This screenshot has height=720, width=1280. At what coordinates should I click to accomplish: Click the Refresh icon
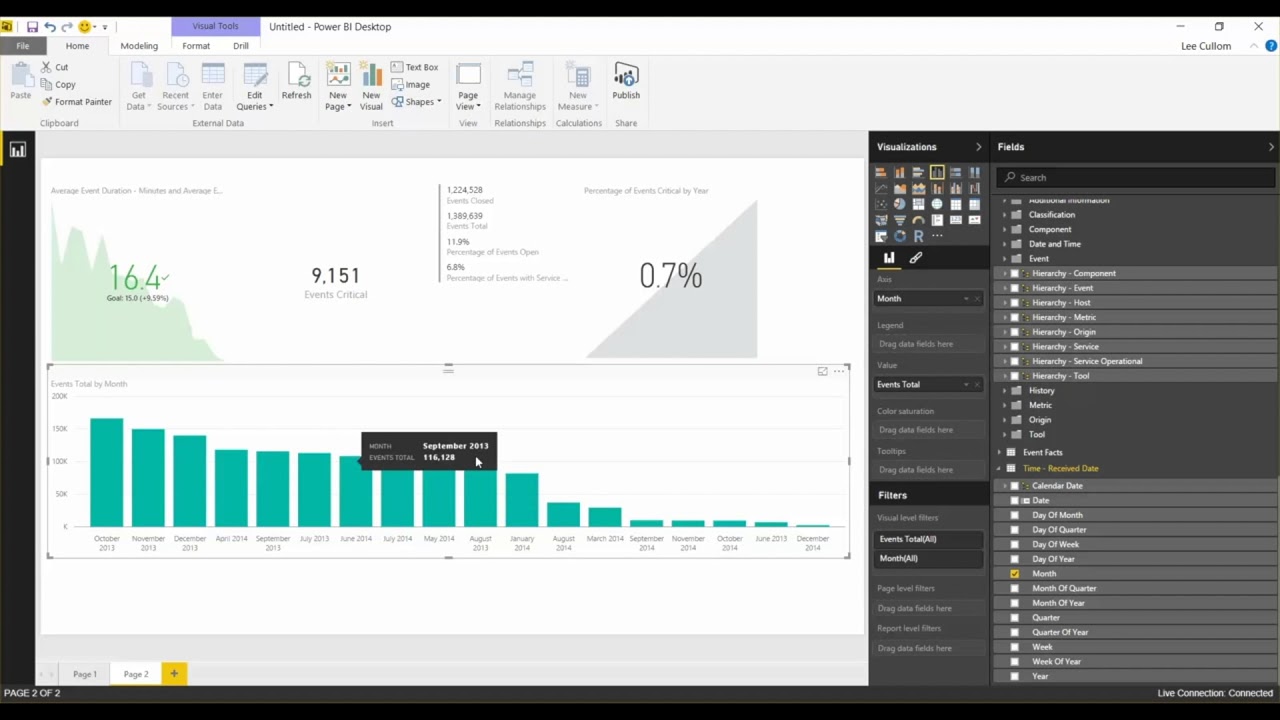(296, 82)
